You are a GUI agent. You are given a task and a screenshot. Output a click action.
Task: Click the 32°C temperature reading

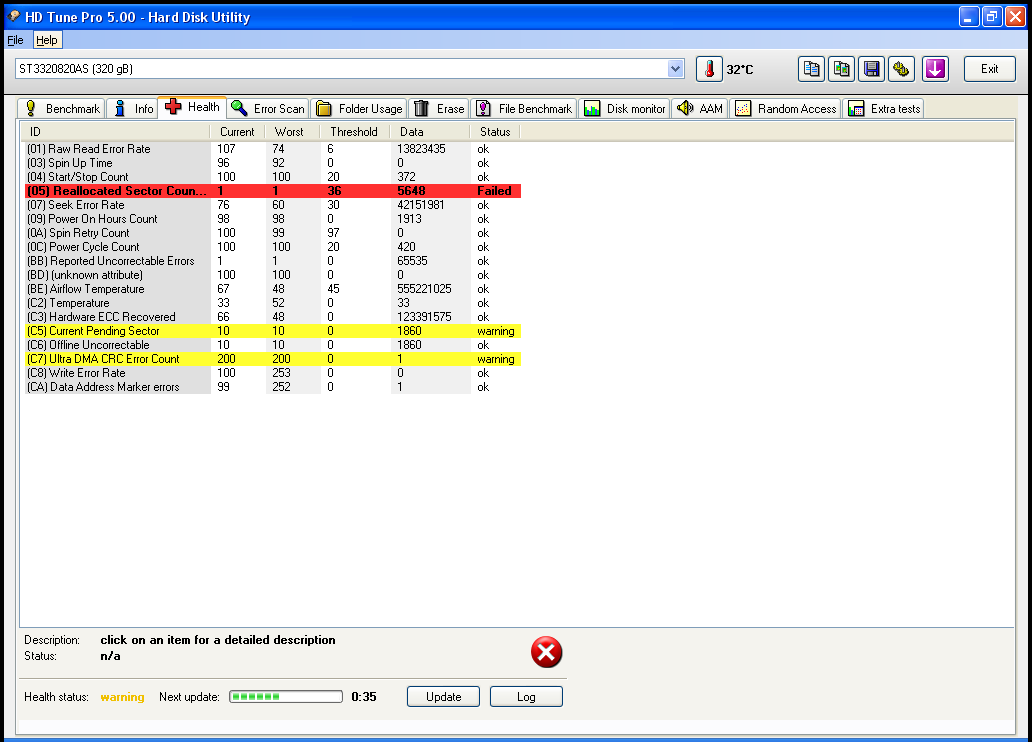pyautogui.click(x=740, y=69)
